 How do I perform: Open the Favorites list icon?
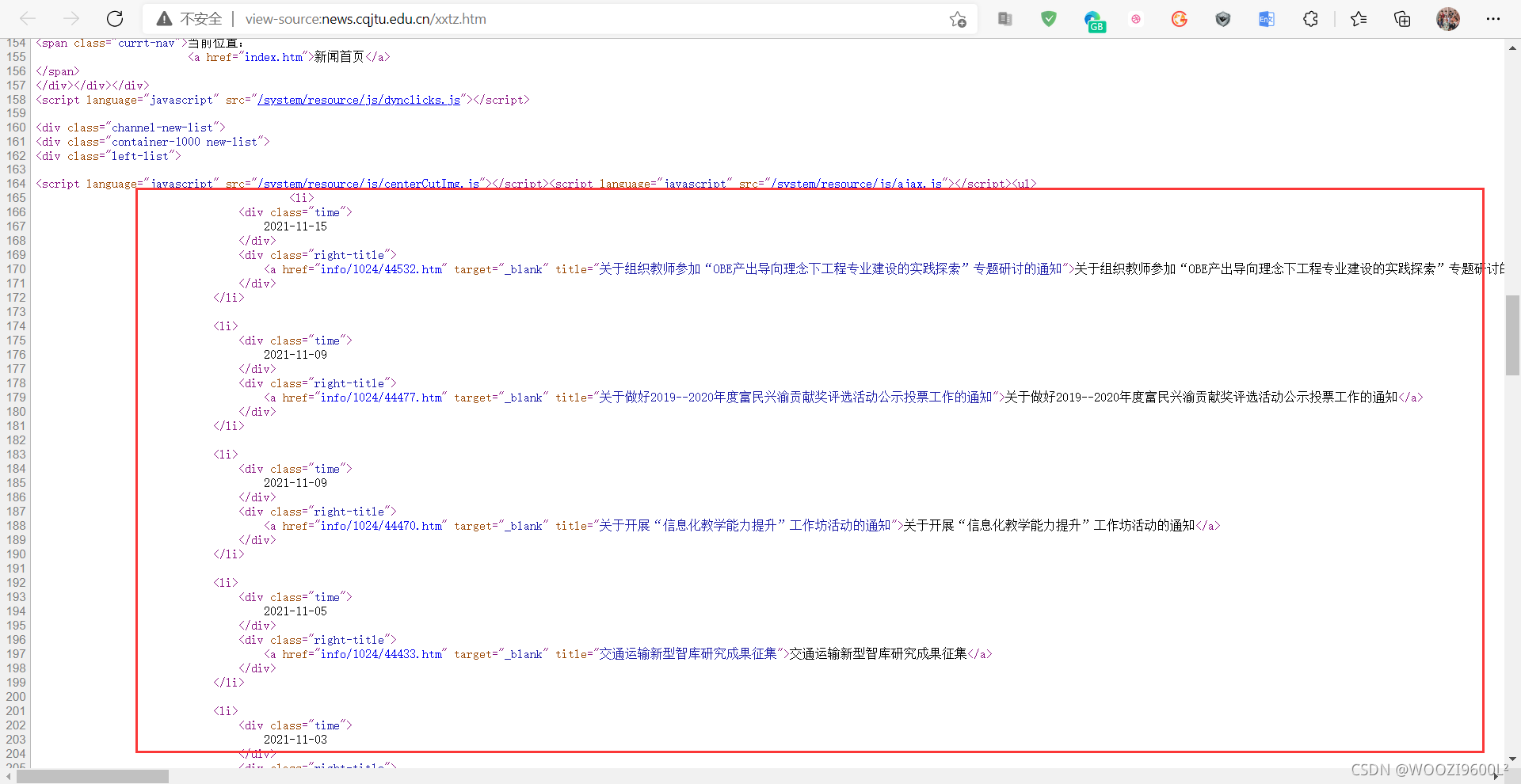pos(1359,19)
